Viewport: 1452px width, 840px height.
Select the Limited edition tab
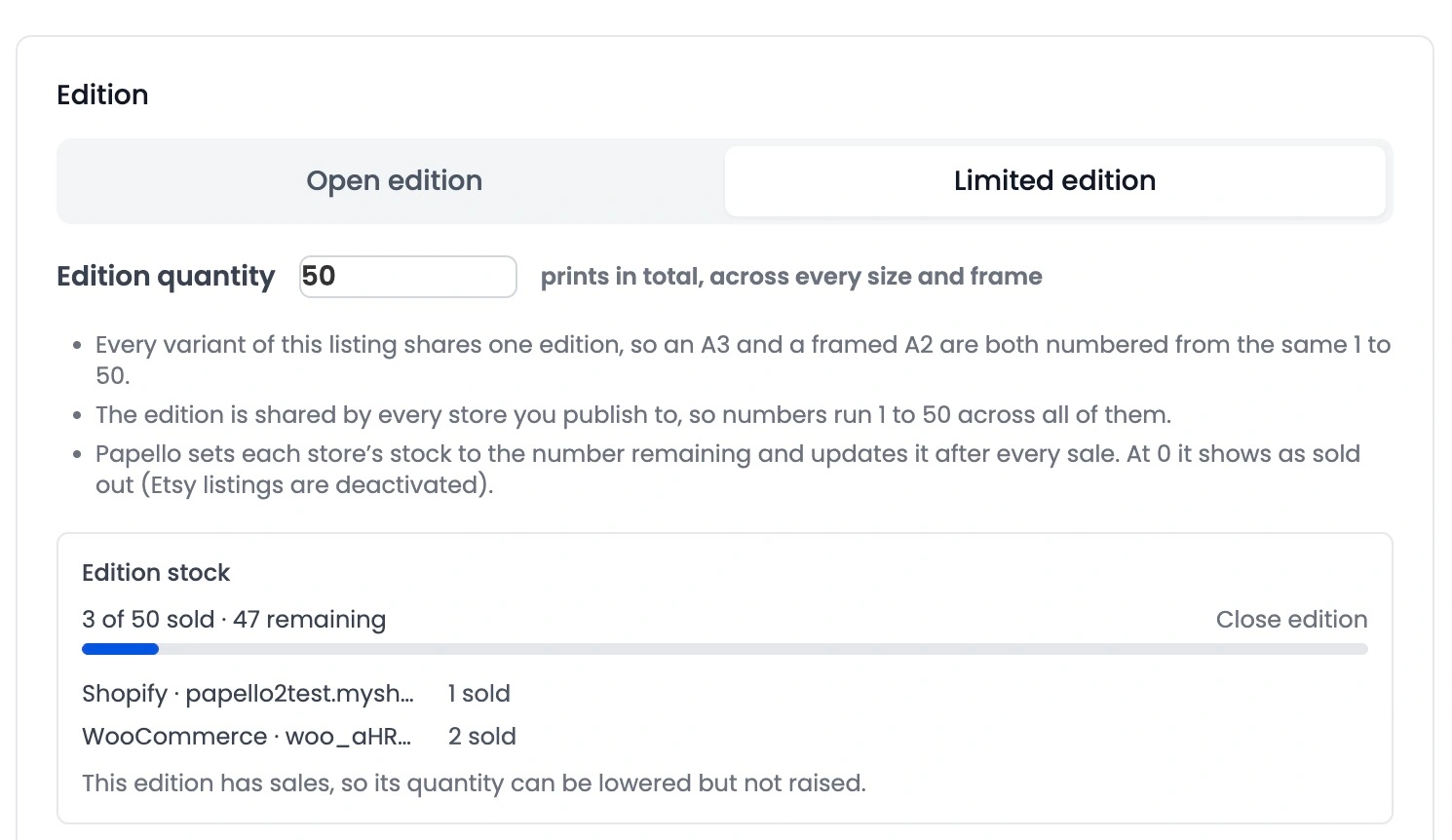point(1054,181)
